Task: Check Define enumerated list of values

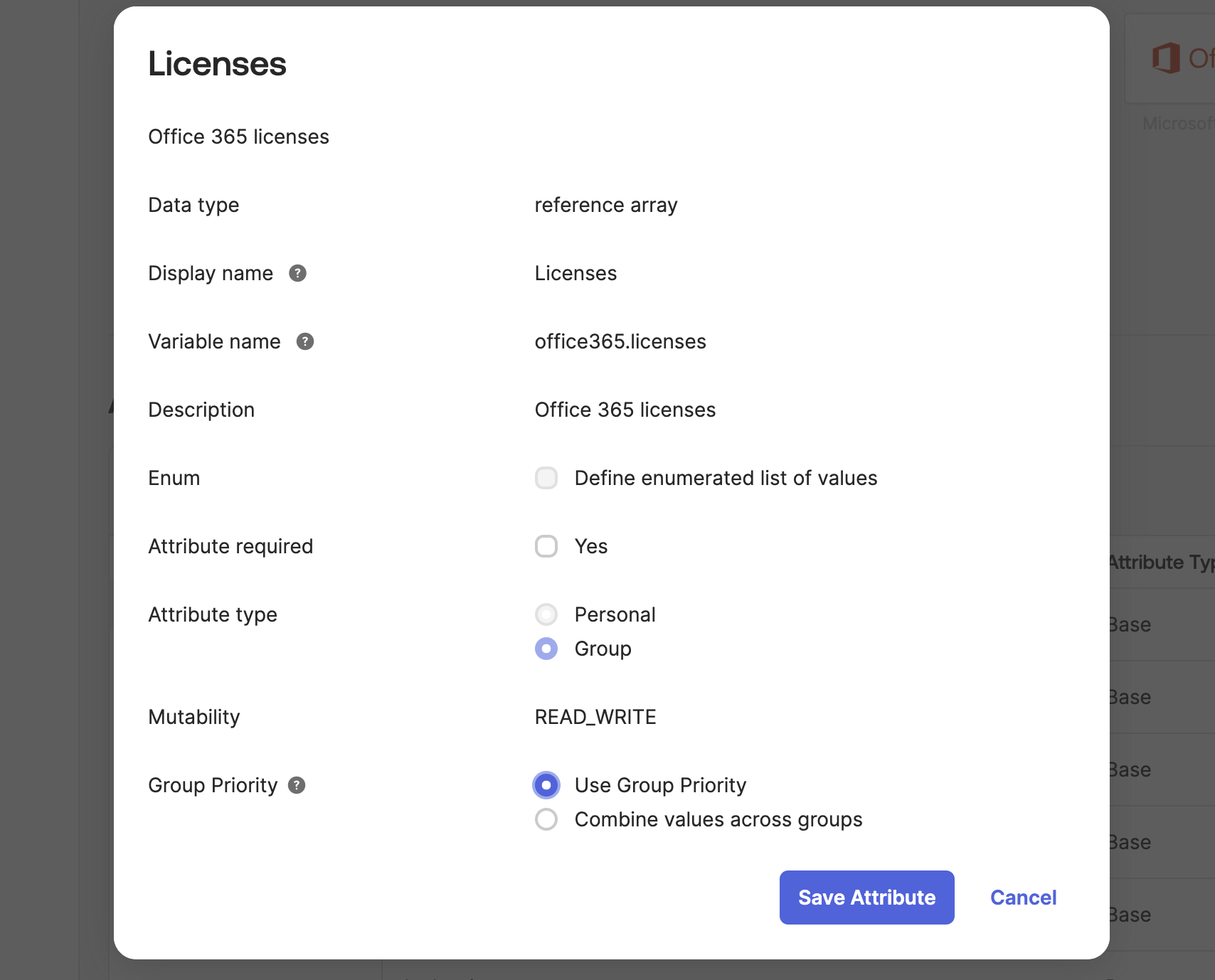Action: click(x=546, y=478)
